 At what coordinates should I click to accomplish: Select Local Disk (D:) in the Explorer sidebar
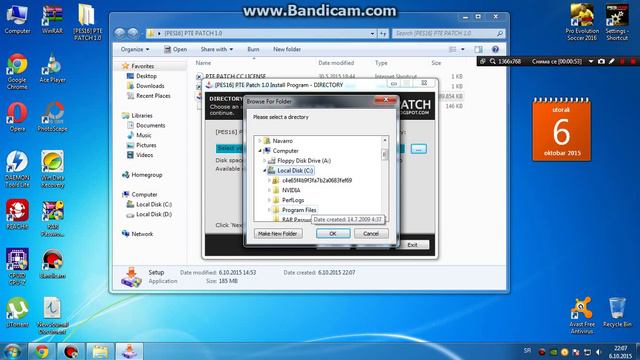tap(154, 214)
